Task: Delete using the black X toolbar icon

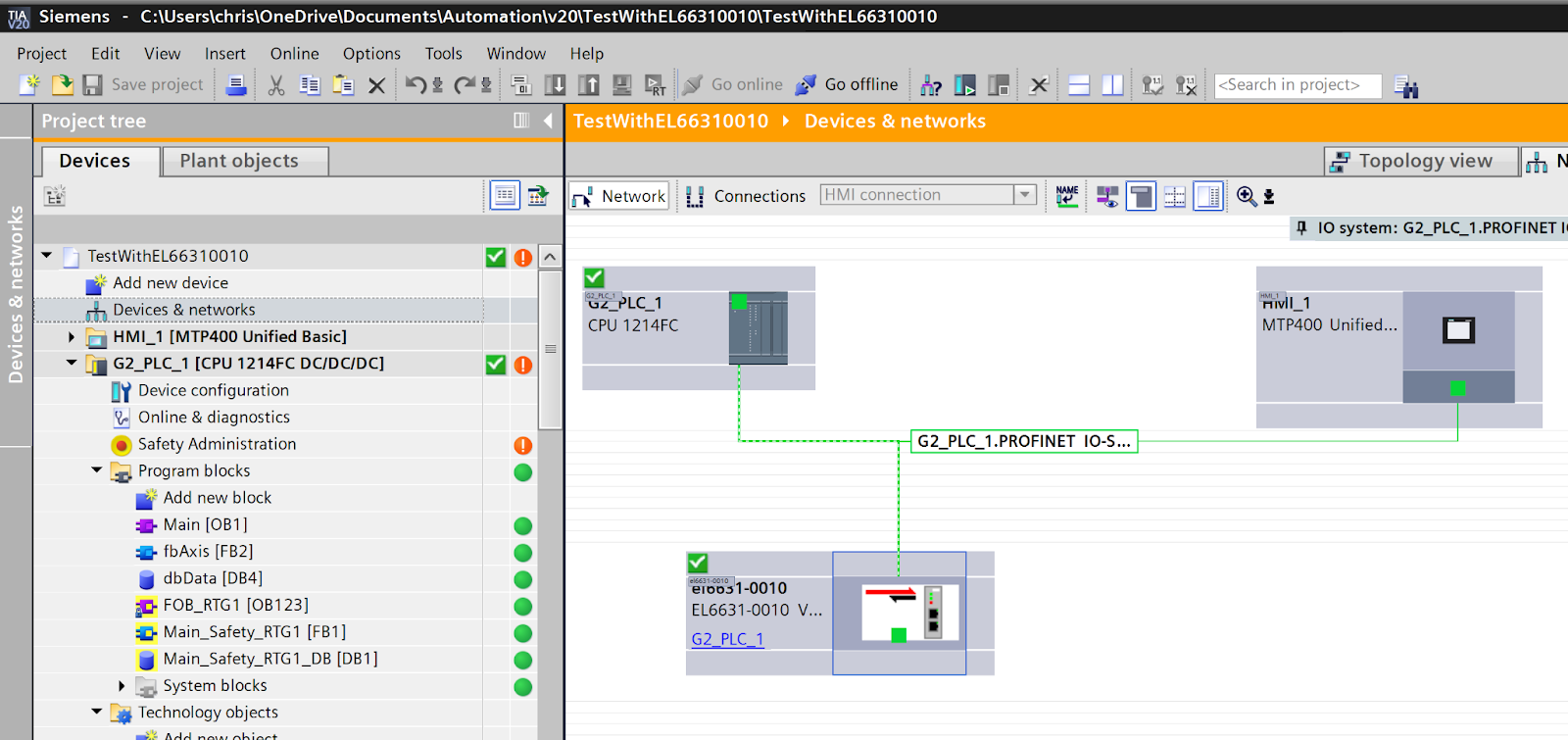Action: click(x=376, y=85)
